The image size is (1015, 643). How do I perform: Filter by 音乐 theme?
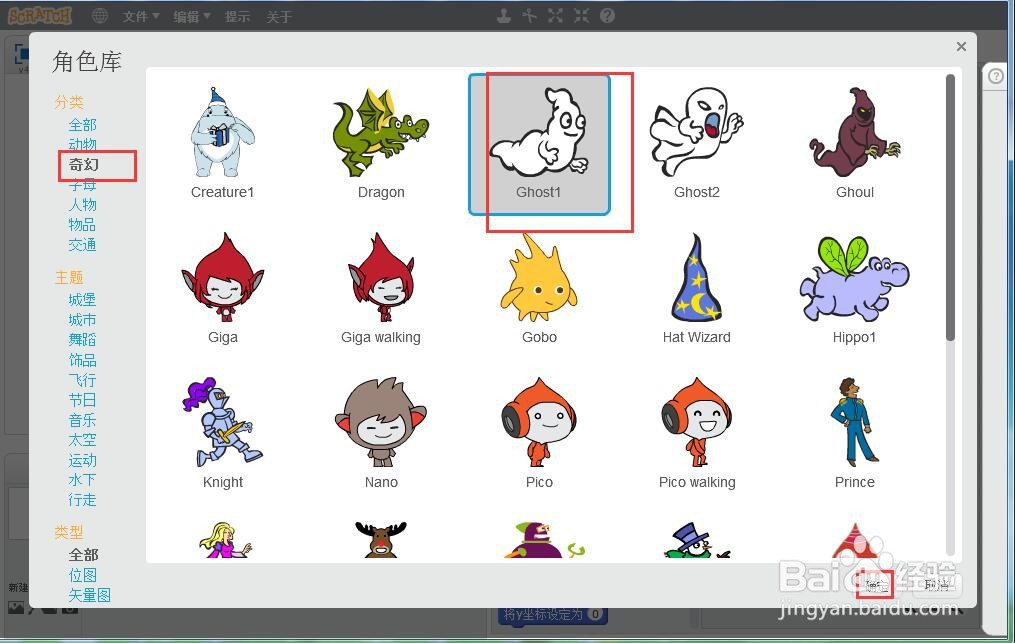pos(82,420)
